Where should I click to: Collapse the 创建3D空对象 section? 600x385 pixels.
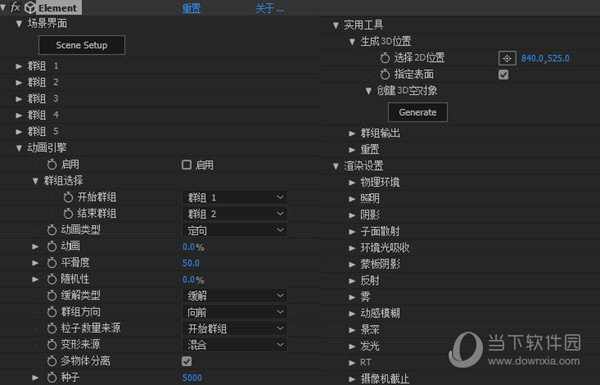point(368,91)
